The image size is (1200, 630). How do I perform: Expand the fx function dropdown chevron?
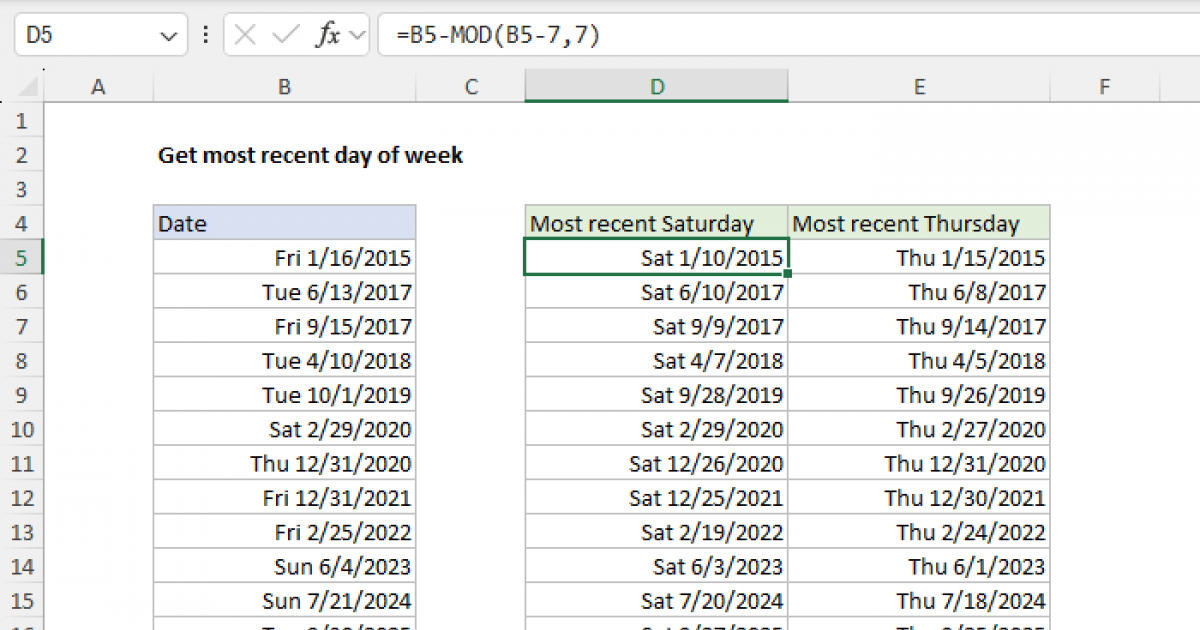tap(358, 37)
